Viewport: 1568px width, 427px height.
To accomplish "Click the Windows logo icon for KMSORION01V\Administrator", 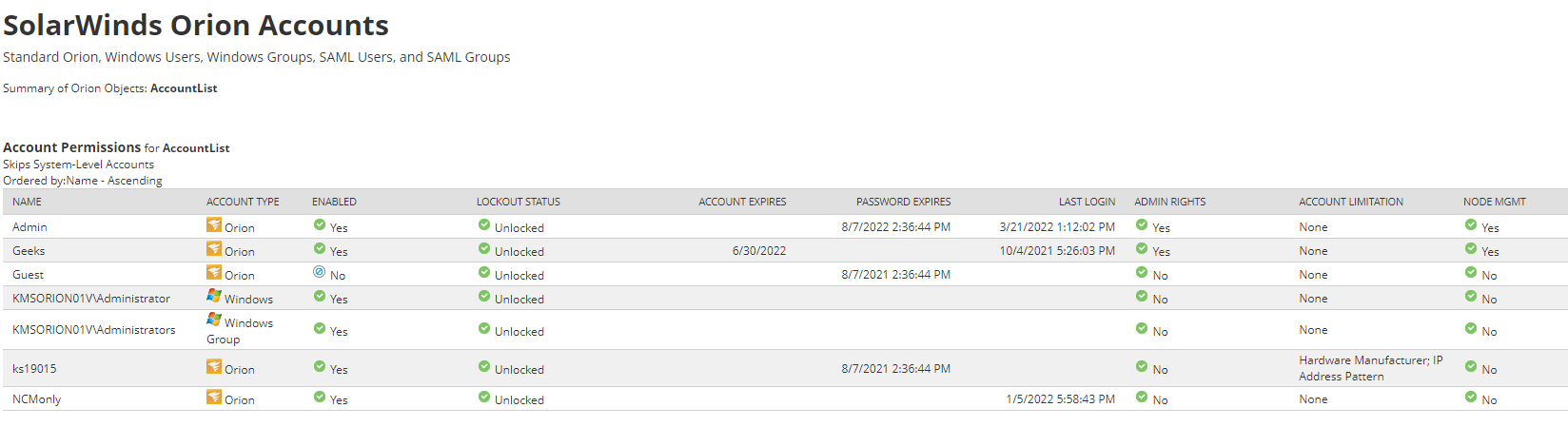I will pos(214,297).
